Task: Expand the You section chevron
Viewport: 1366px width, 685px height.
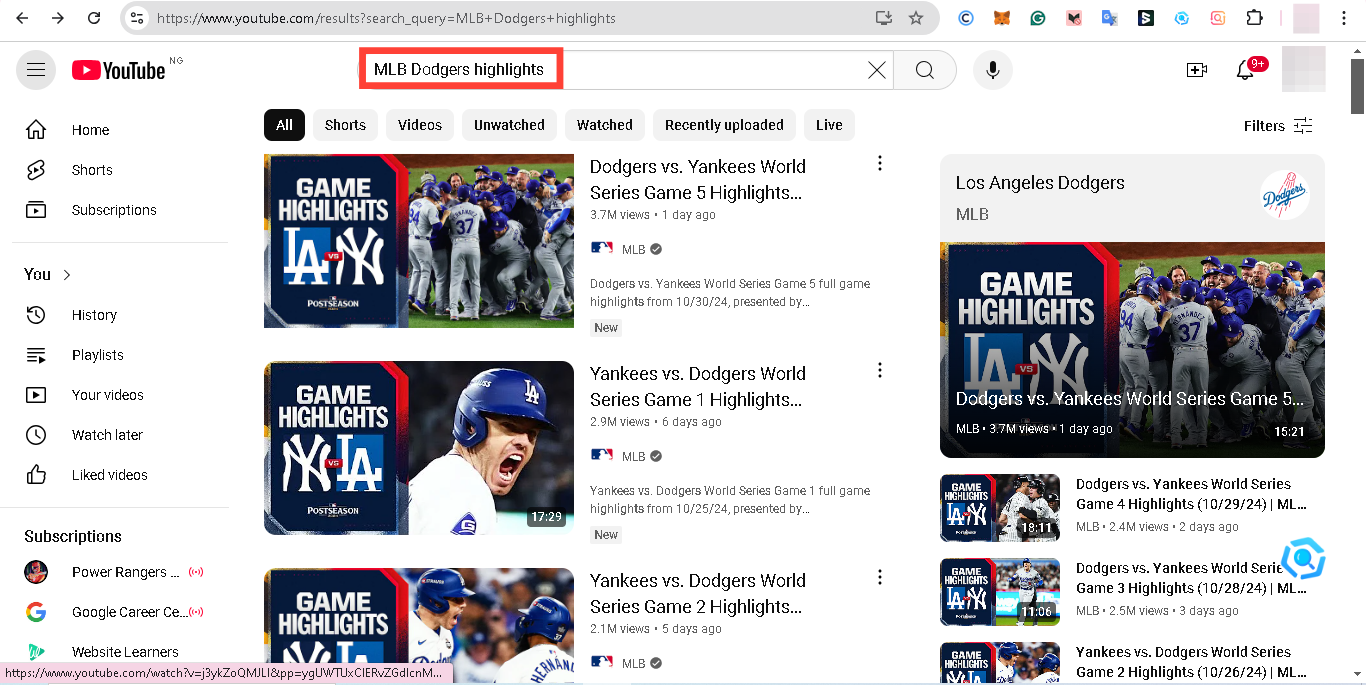Action: pos(67,275)
